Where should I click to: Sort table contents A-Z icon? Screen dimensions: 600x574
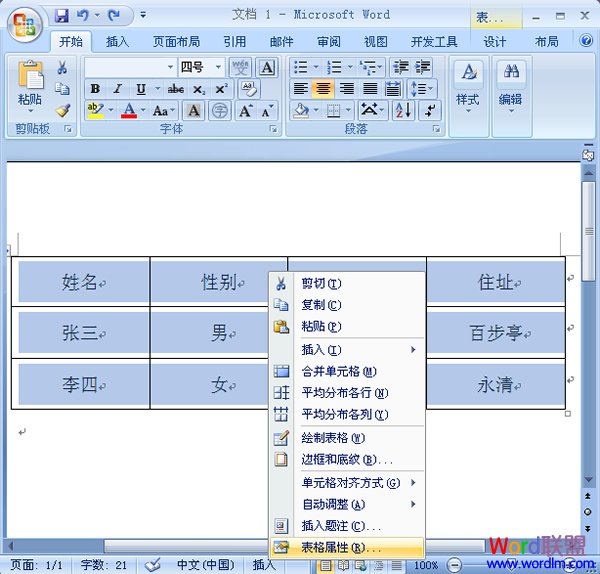pos(403,111)
